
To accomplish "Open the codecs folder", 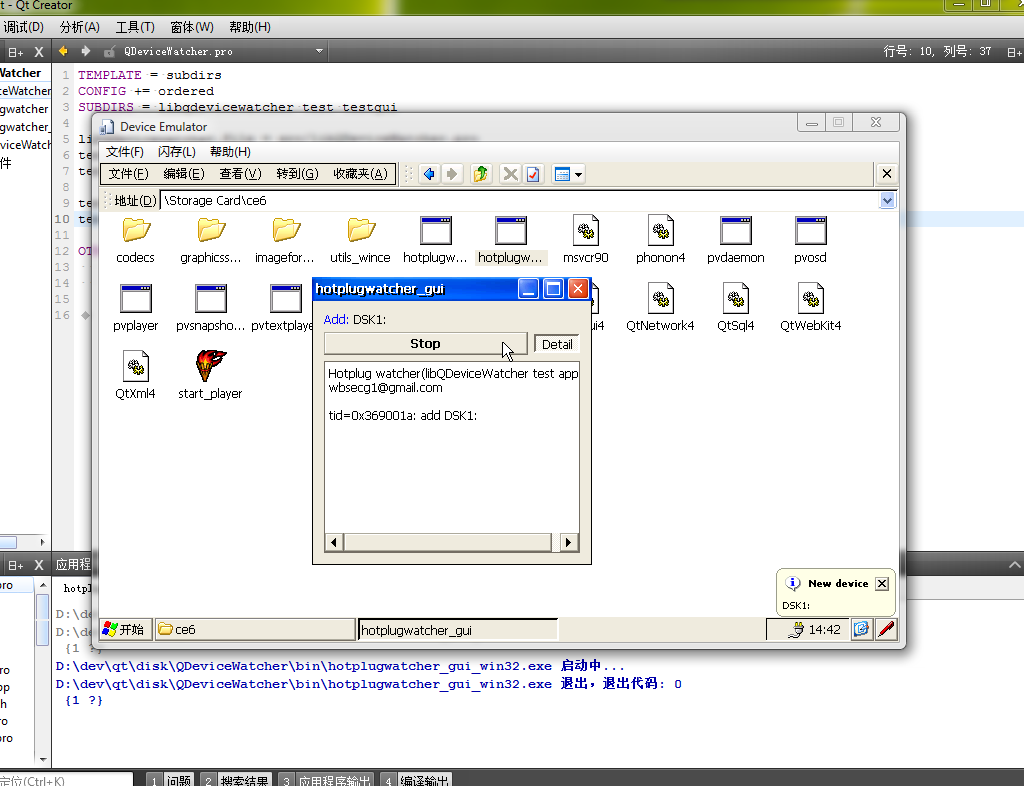I will click(136, 231).
